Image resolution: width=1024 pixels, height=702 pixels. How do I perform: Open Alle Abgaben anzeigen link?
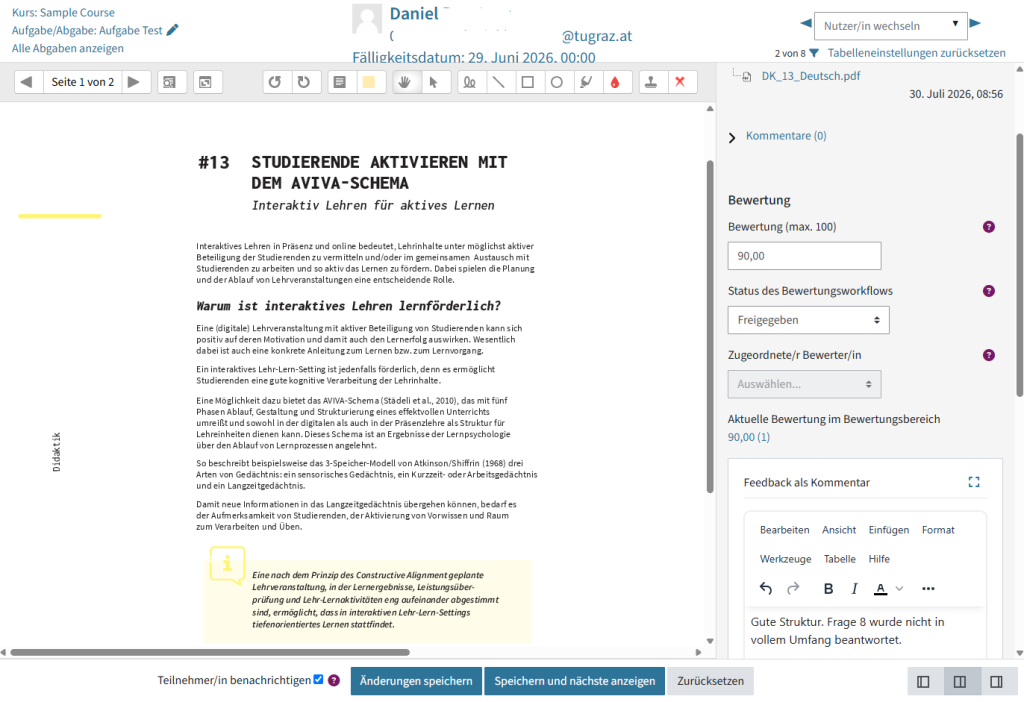[67, 48]
